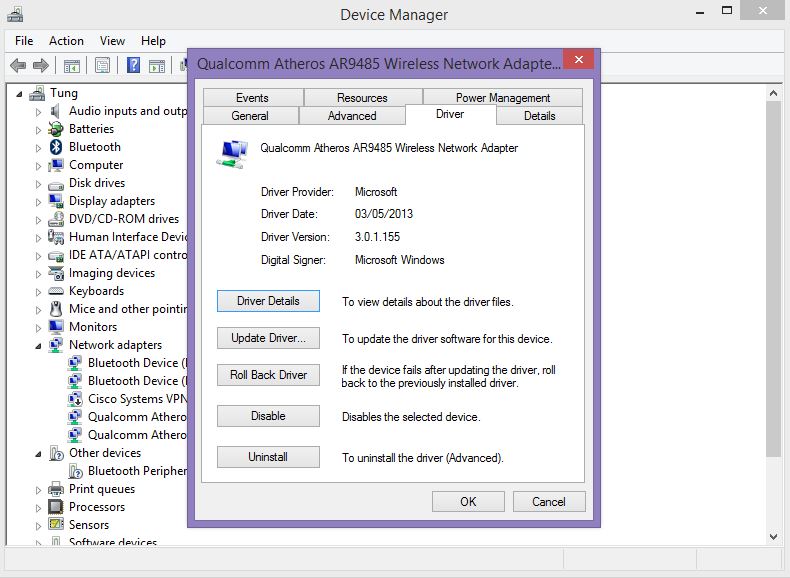Click the Display adapters icon
The image size is (790, 578).
pos(55,201)
